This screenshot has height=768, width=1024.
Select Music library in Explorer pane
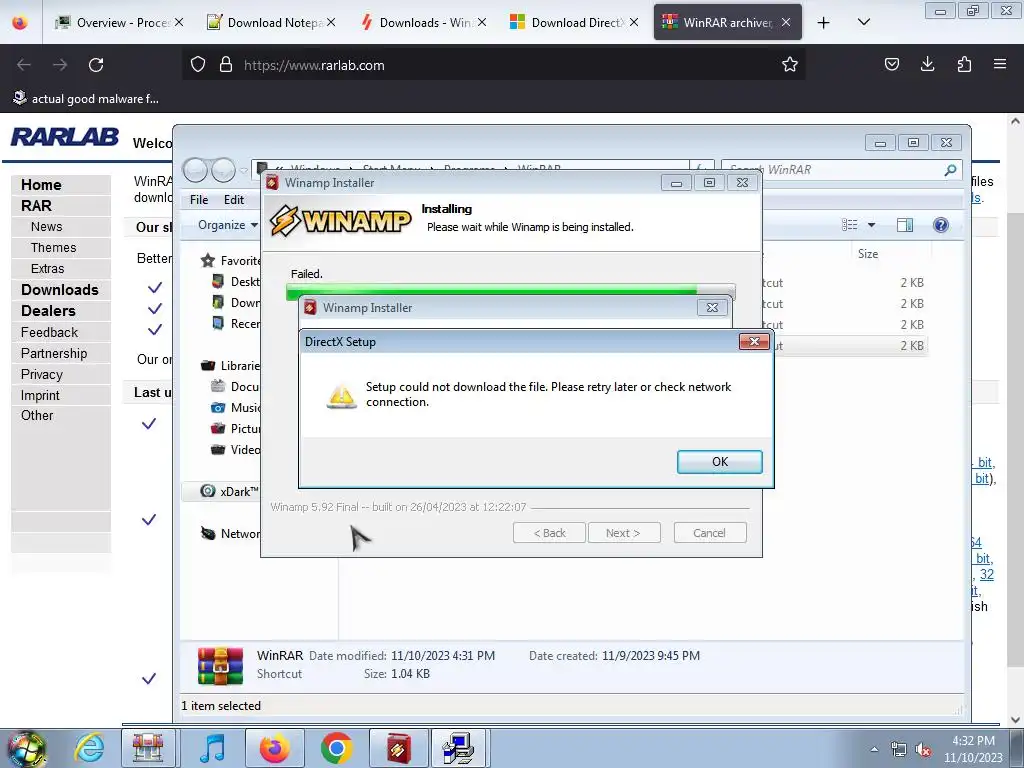[x=236, y=408]
